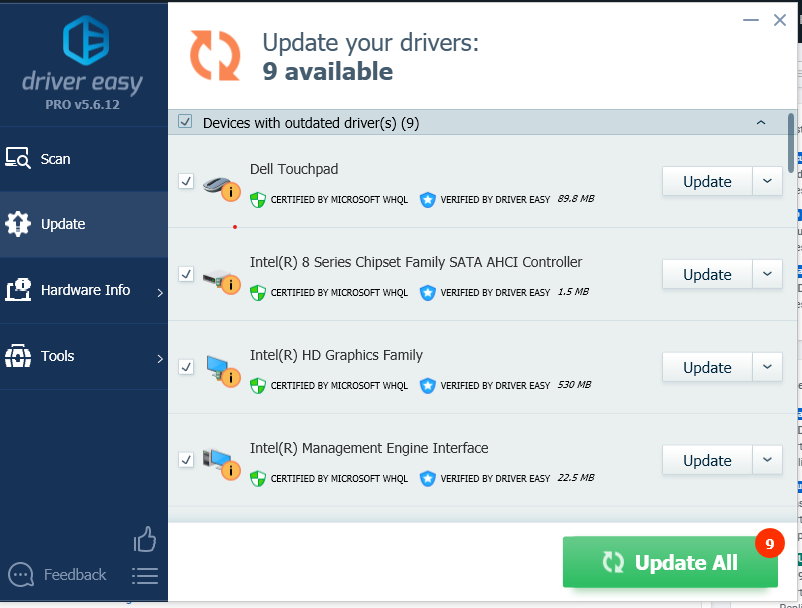The height and width of the screenshot is (608, 802).
Task: Open dropdown arrow next to Dell Touchpad Update
Action: (767, 181)
